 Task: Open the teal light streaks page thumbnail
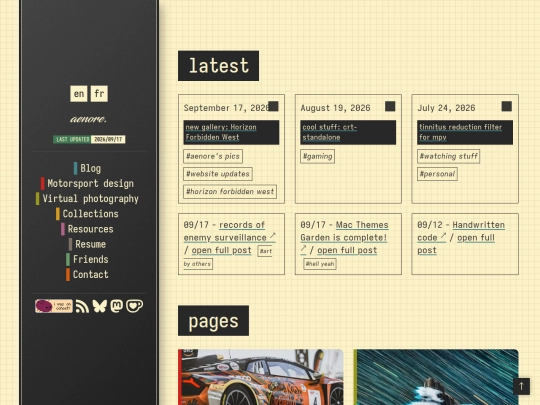(x=436, y=377)
